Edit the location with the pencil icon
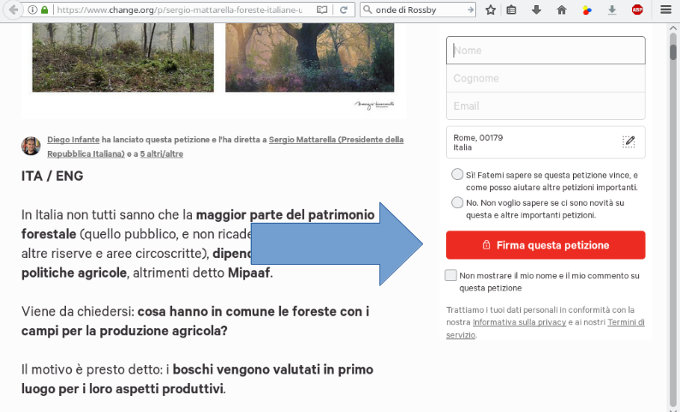Viewport: 680px width, 412px height. click(629, 141)
